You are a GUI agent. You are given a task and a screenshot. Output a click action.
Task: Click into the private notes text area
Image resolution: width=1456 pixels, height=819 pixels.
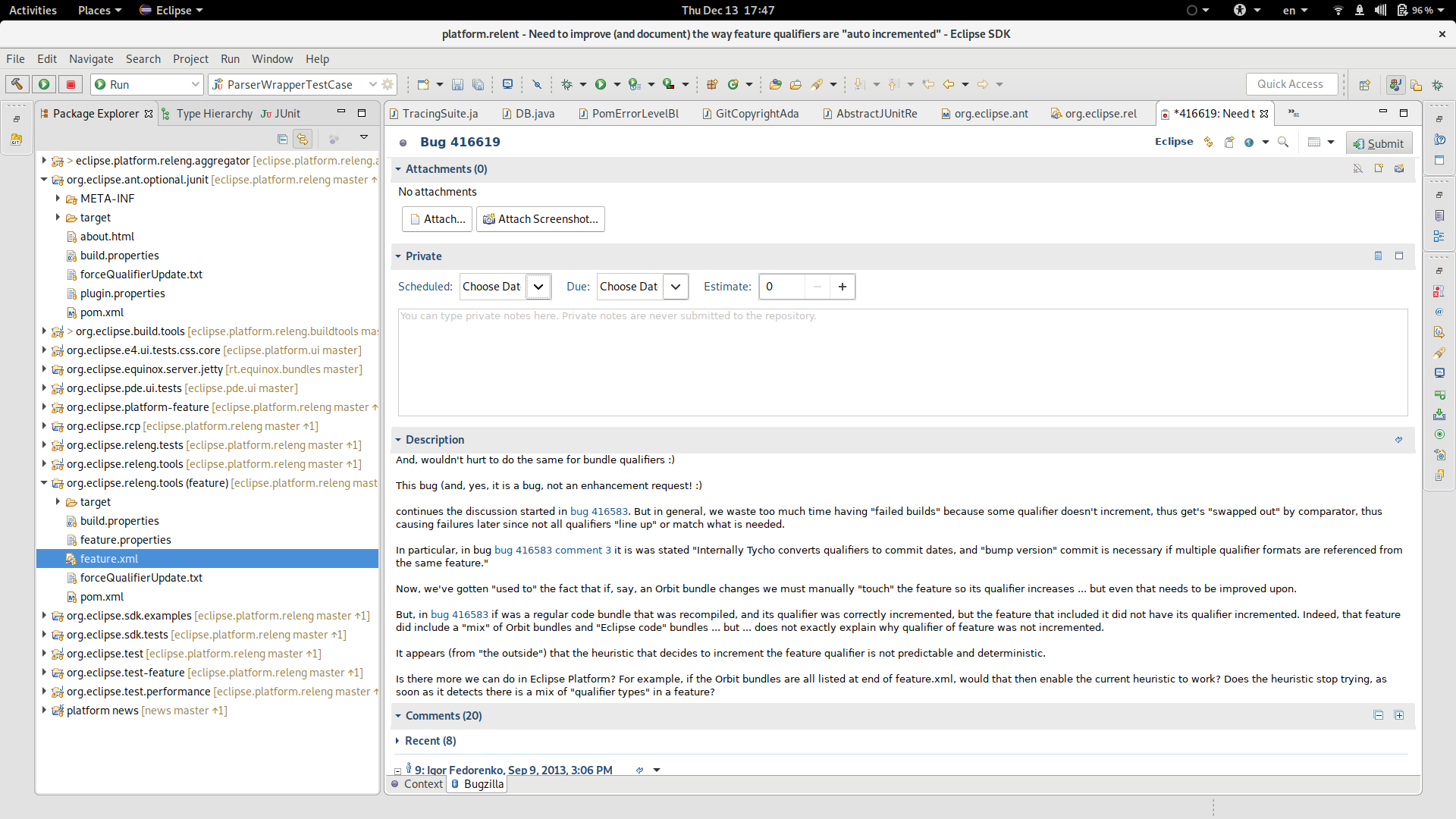[902, 362]
